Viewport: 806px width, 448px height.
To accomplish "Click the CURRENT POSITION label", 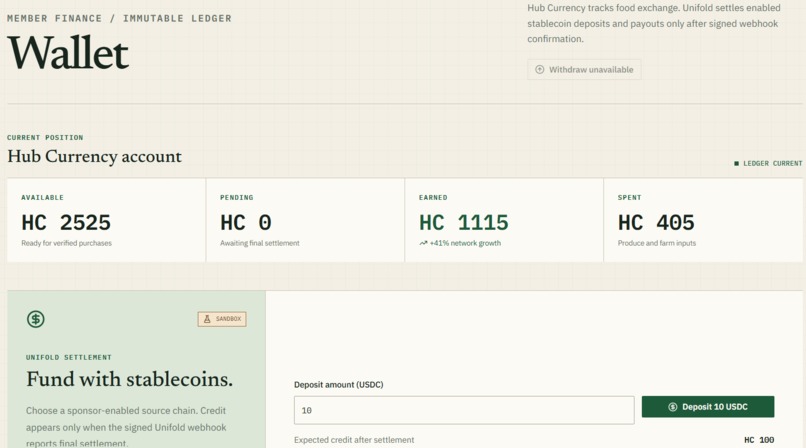I will click(45, 138).
